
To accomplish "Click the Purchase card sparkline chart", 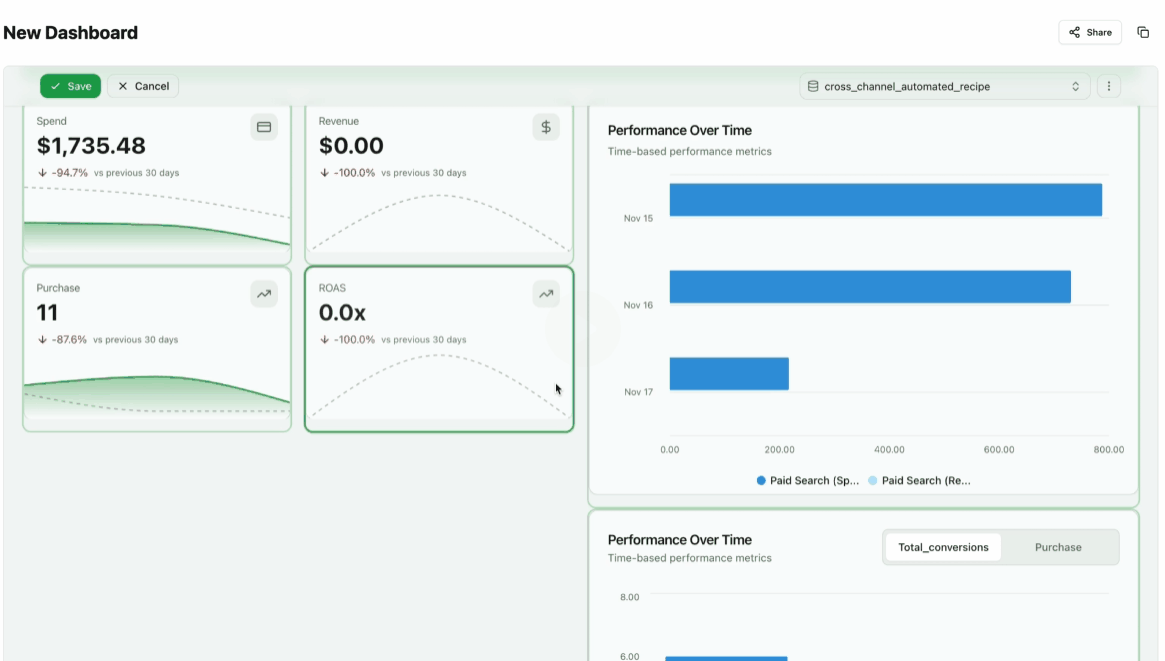I will [157, 395].
